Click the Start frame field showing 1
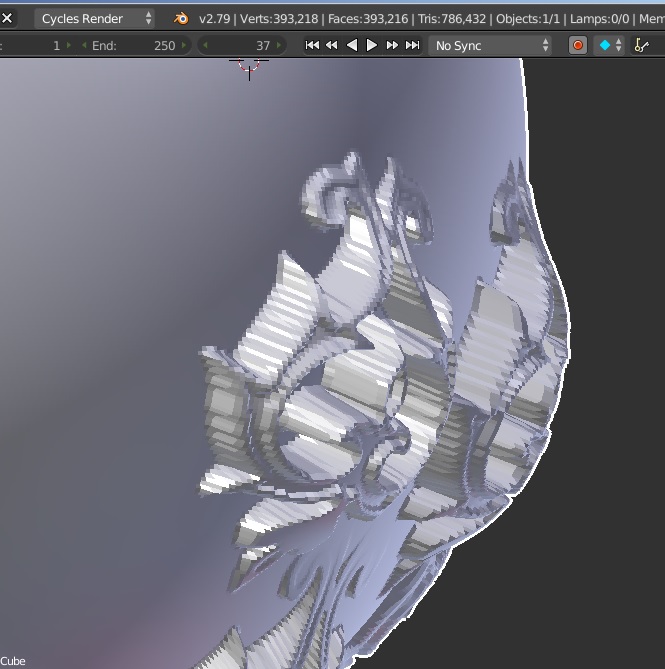Image resolution: width=665 pixels, height=669 pixels. click(37, 46)
